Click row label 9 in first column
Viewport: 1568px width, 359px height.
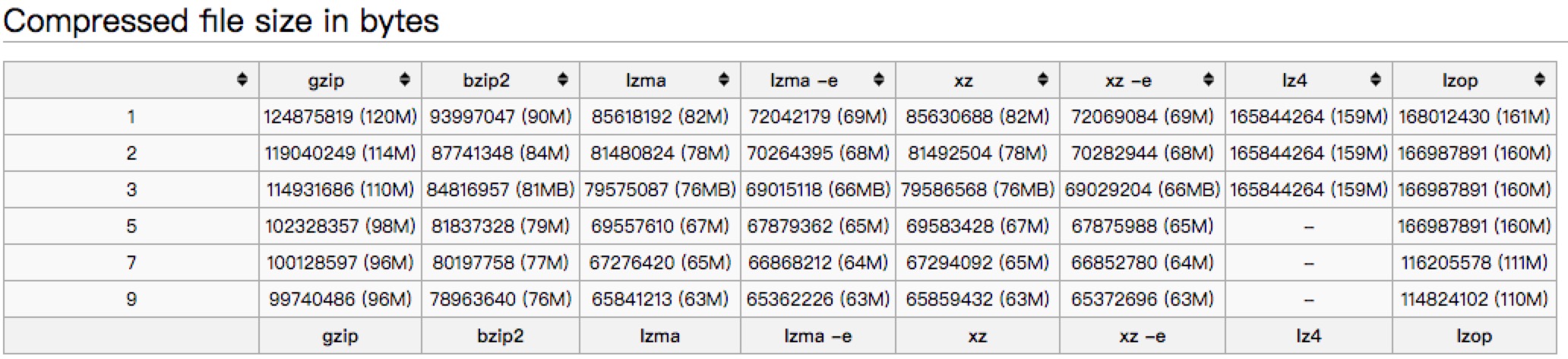point(131,300)
